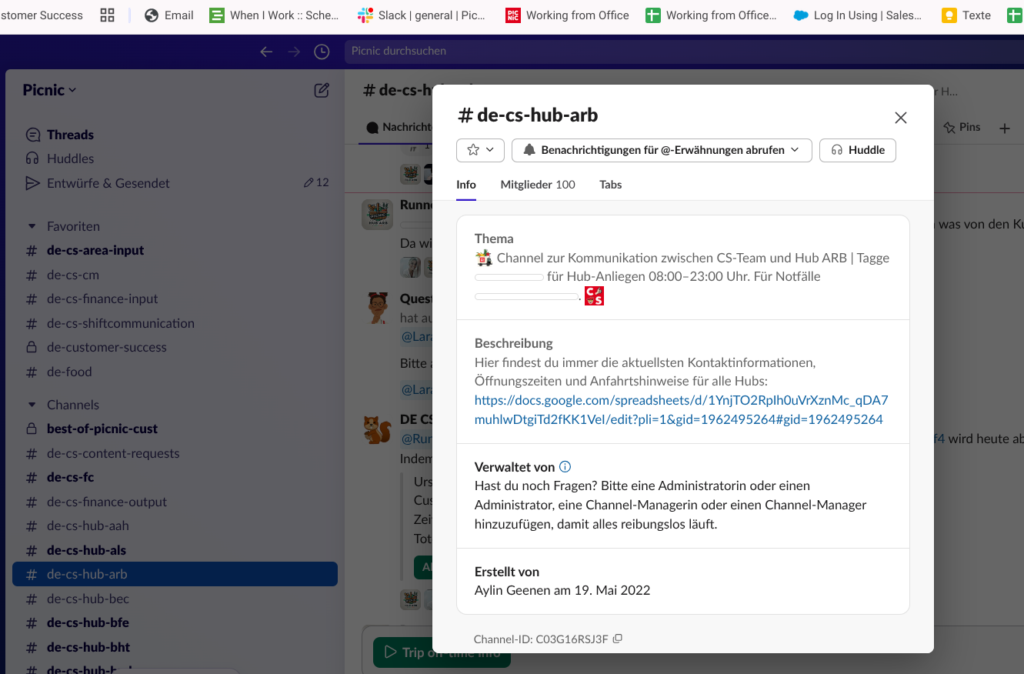
Task: Copy the Channel-ID with copy icon
Action: pyautogui.click(x=617, y=639)
